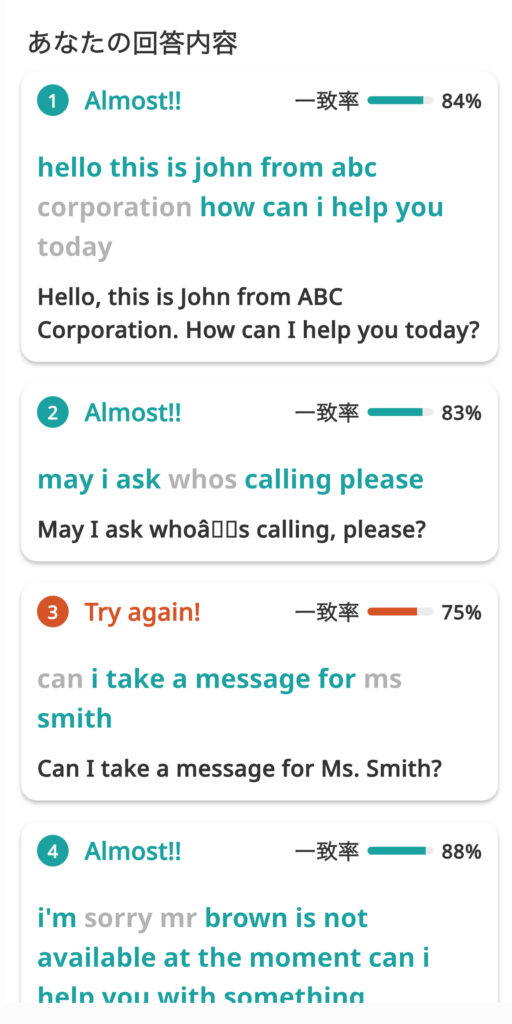Image resolution: width=512 pixels, height=1024 pixels.
Task: Click the grayed word 'can' in card 3
Action: 60,679
